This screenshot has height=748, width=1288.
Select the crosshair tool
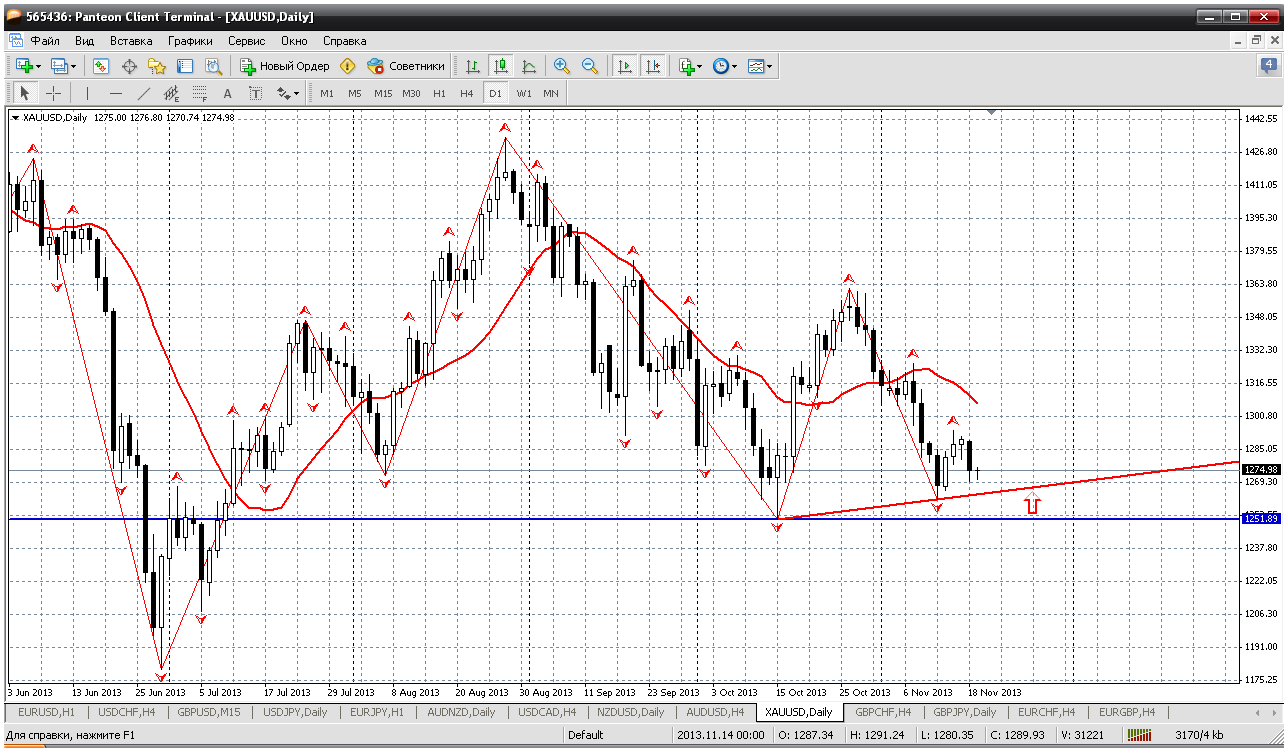click(x=53, y=93)
